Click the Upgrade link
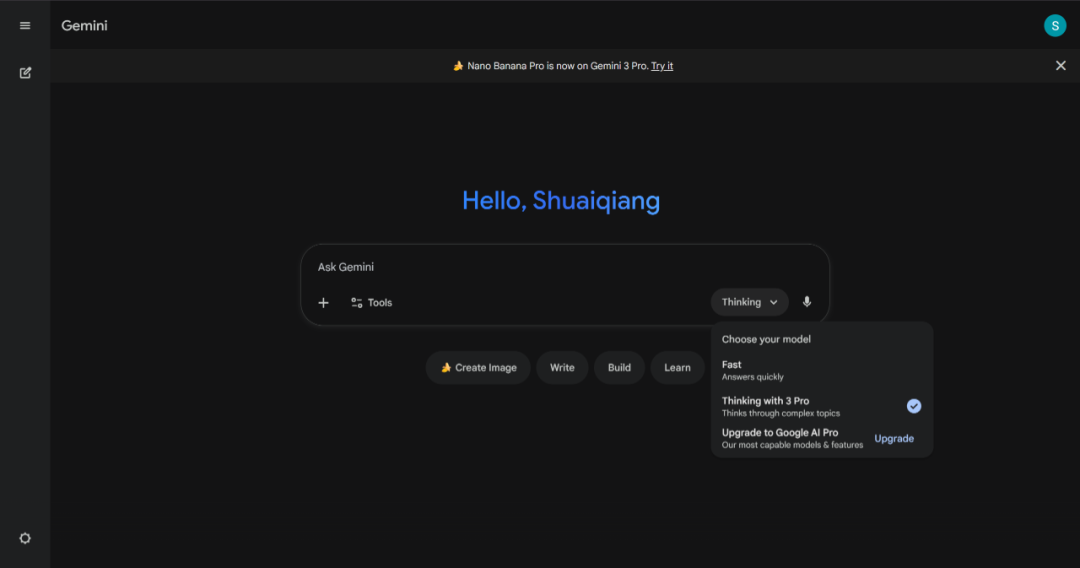 click(894, 439)
